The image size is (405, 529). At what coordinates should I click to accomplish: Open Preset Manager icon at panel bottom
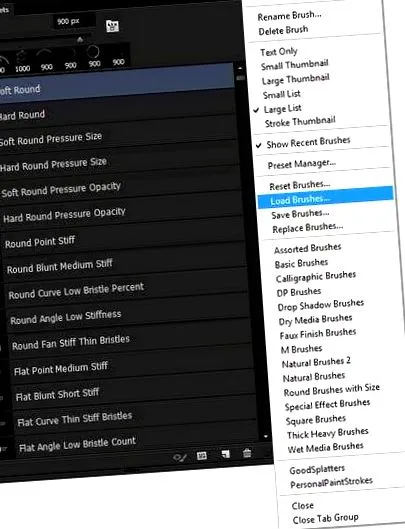(202, 456)
